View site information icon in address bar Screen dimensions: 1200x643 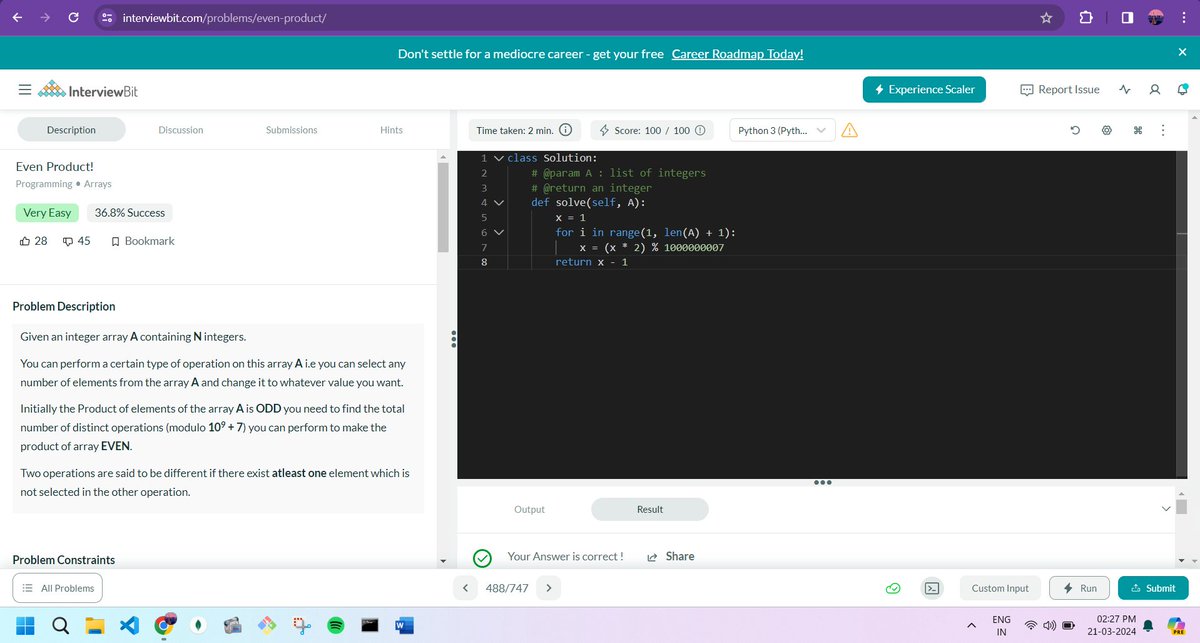pos(106,18)
